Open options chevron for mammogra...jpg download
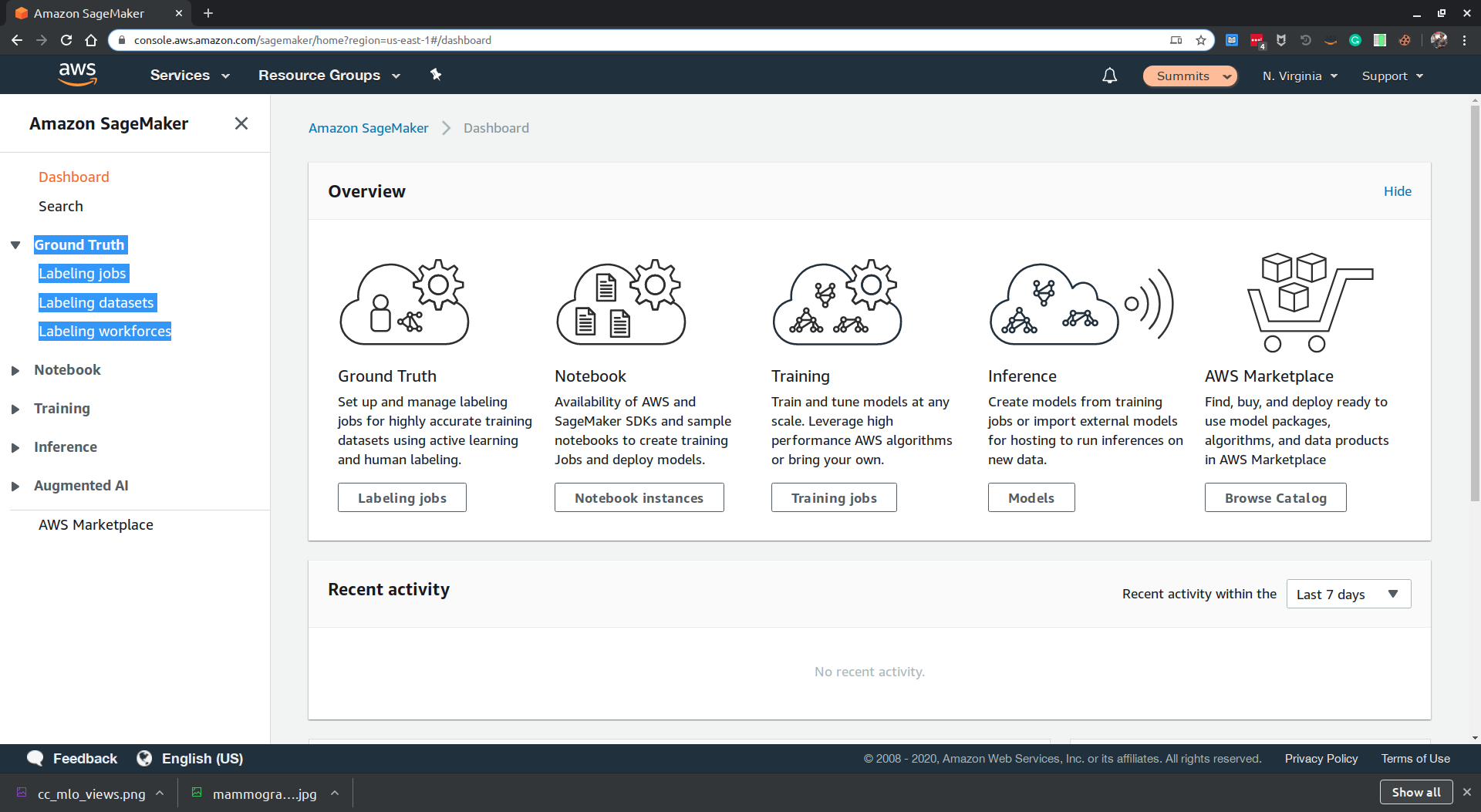The height and width of the screenshot is (812, 1481). (335, 793)
